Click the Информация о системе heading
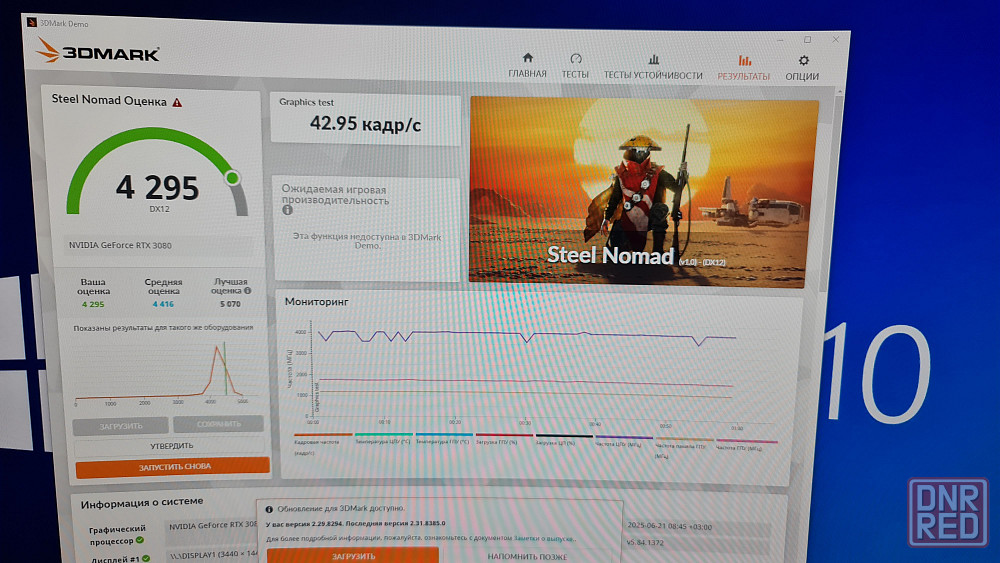The height and width of the screenshot is (563, 1000). 142,503
